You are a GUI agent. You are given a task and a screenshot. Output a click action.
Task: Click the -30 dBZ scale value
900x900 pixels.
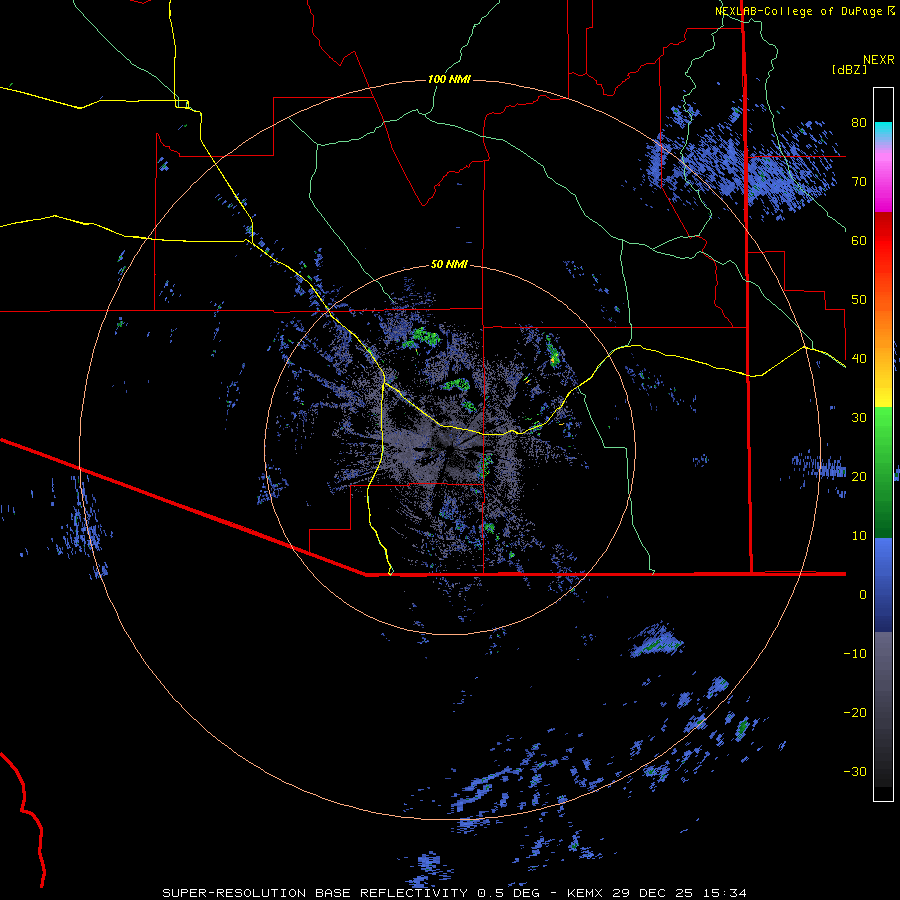click(855, 772)
